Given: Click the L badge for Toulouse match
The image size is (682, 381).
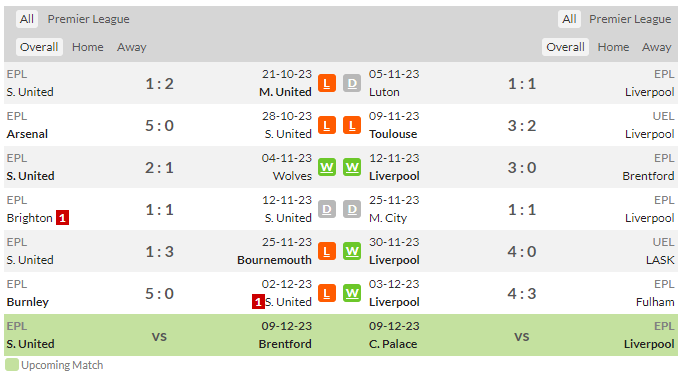Looking at the screenshot, I should click(352, 125).
